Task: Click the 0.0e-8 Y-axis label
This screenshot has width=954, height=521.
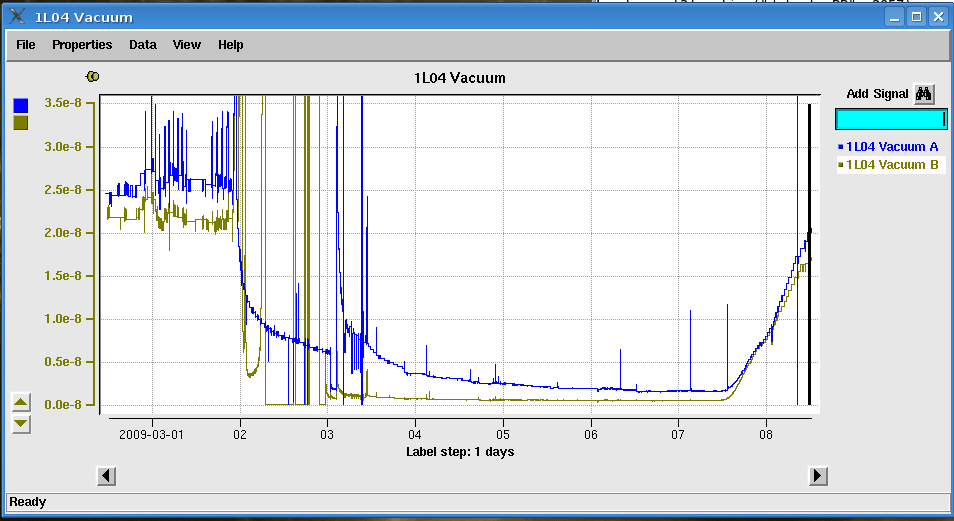Action: pos(63,405)
